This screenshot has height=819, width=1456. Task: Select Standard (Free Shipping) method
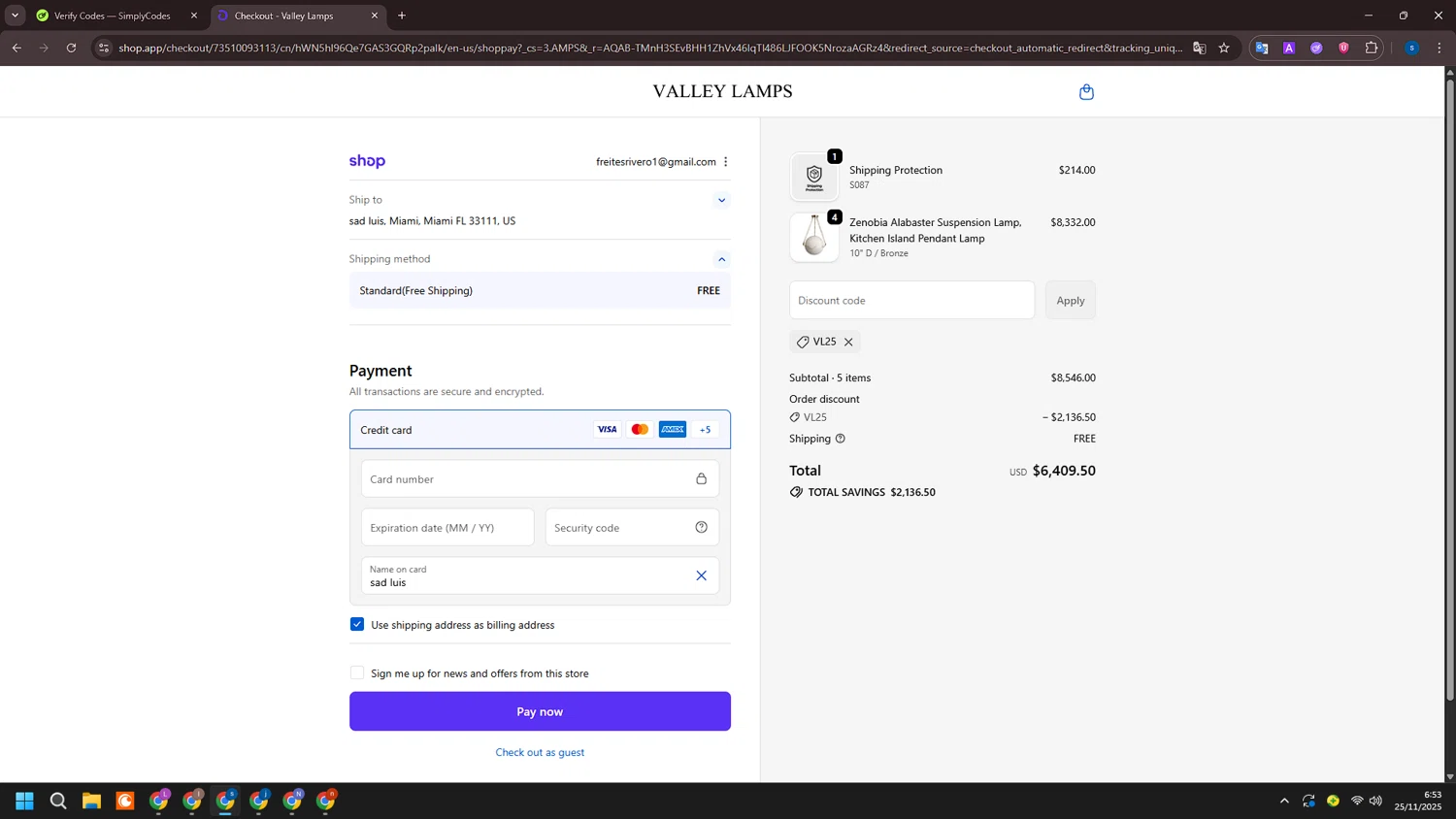[x=540, y=290]
